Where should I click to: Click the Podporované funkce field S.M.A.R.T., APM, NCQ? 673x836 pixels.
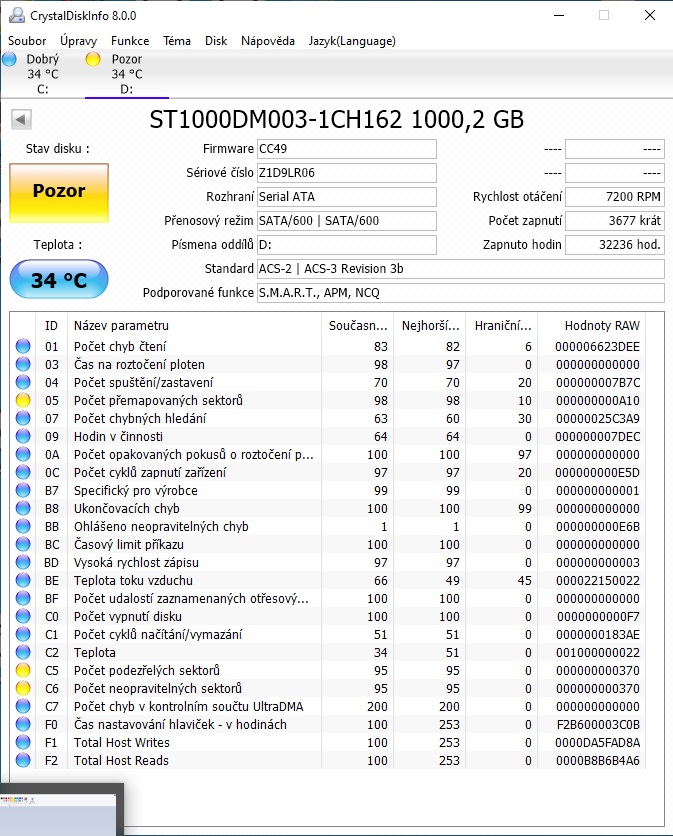pyautogui.click(x=461, y=293)
